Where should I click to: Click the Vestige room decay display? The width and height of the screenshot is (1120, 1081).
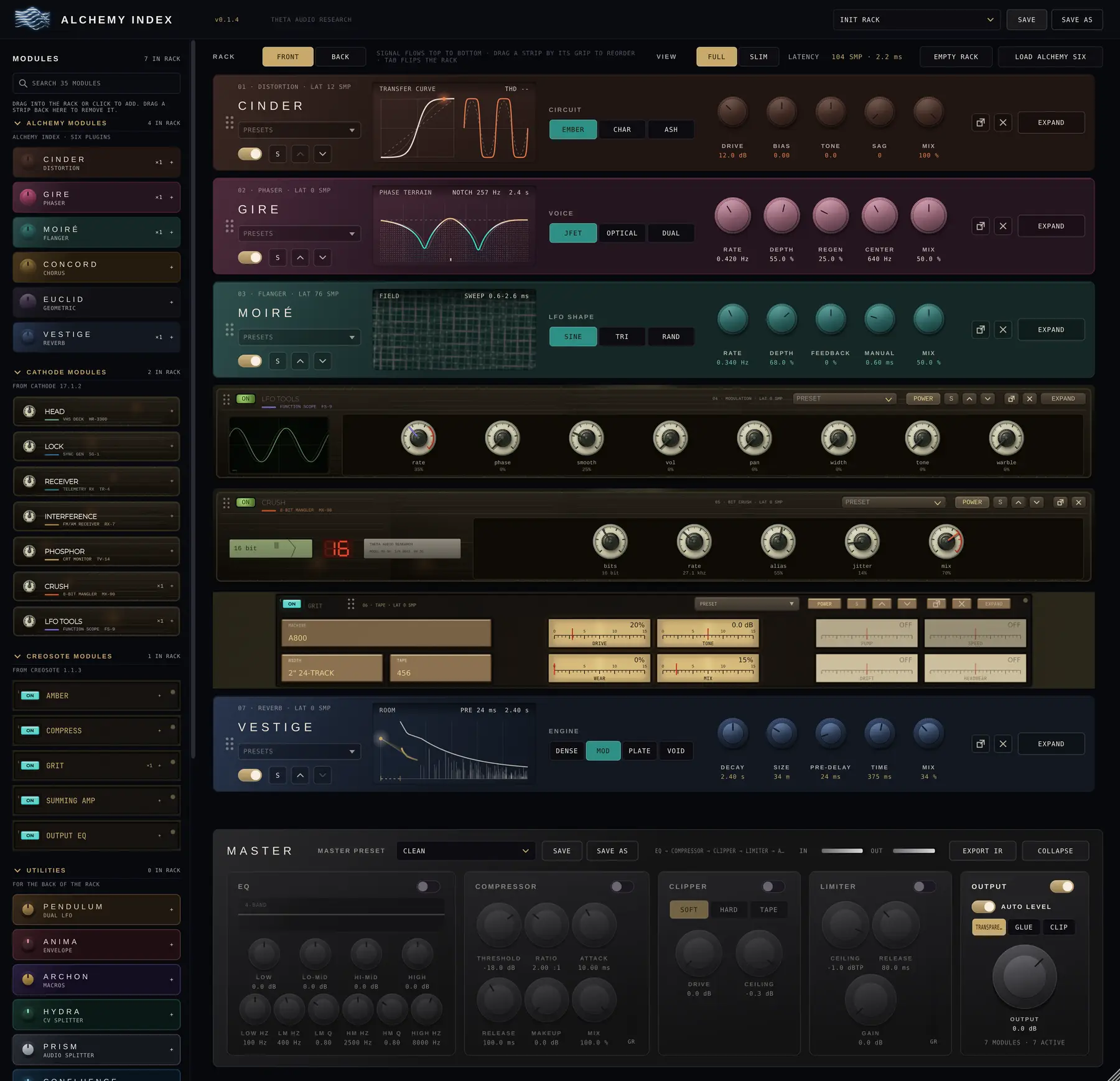click(454, 744)
